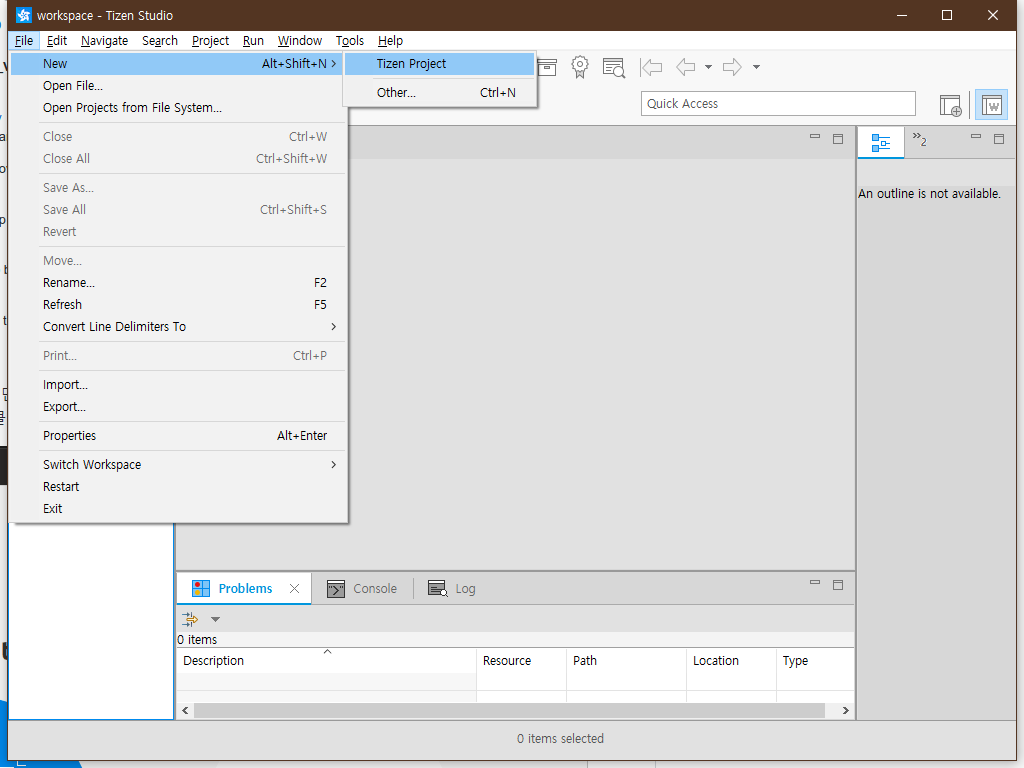Click the Problems view filter icon

coord(190,618)
